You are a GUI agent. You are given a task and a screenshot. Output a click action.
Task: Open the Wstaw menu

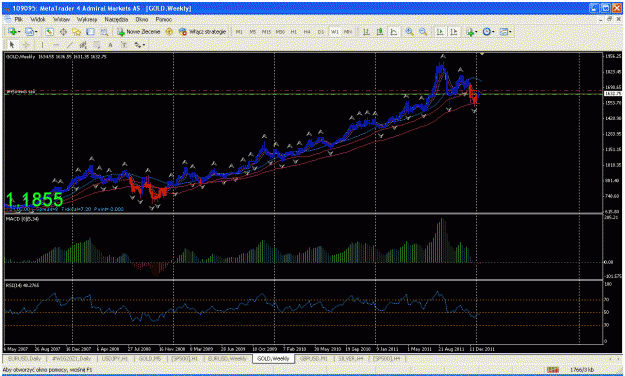pyautogui.click(x=61, y=19)
